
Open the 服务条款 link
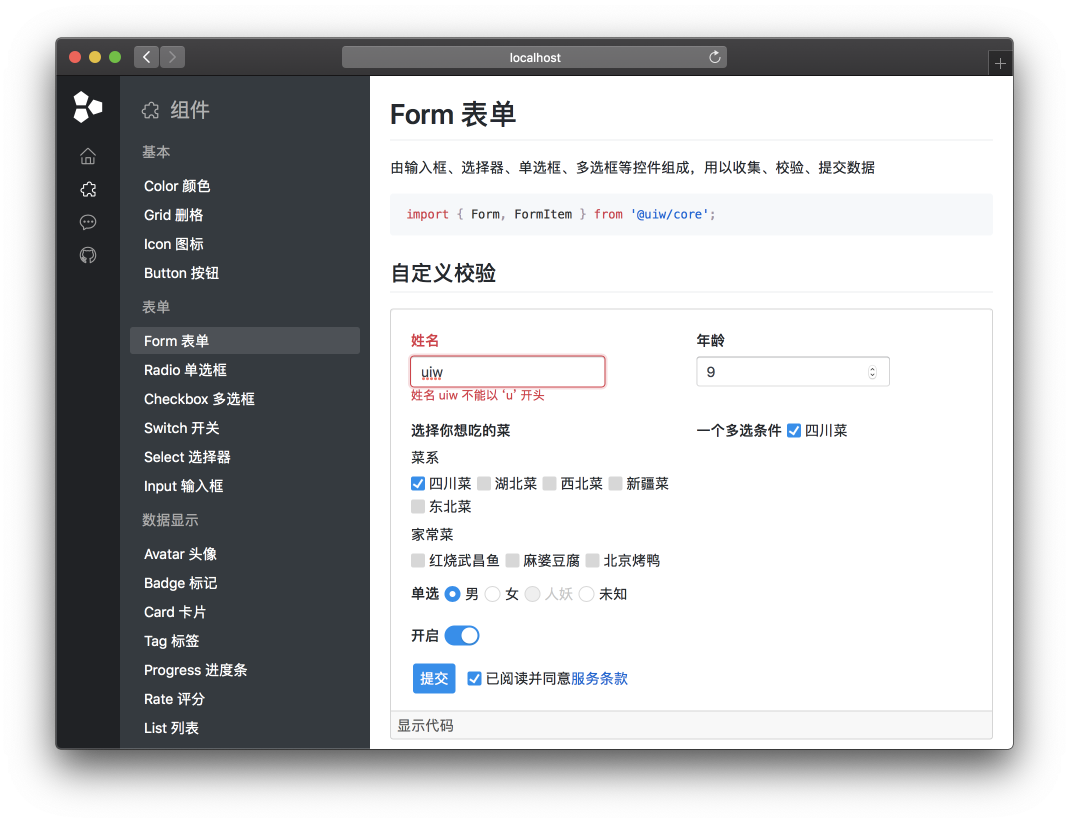(x=599, y=679)
